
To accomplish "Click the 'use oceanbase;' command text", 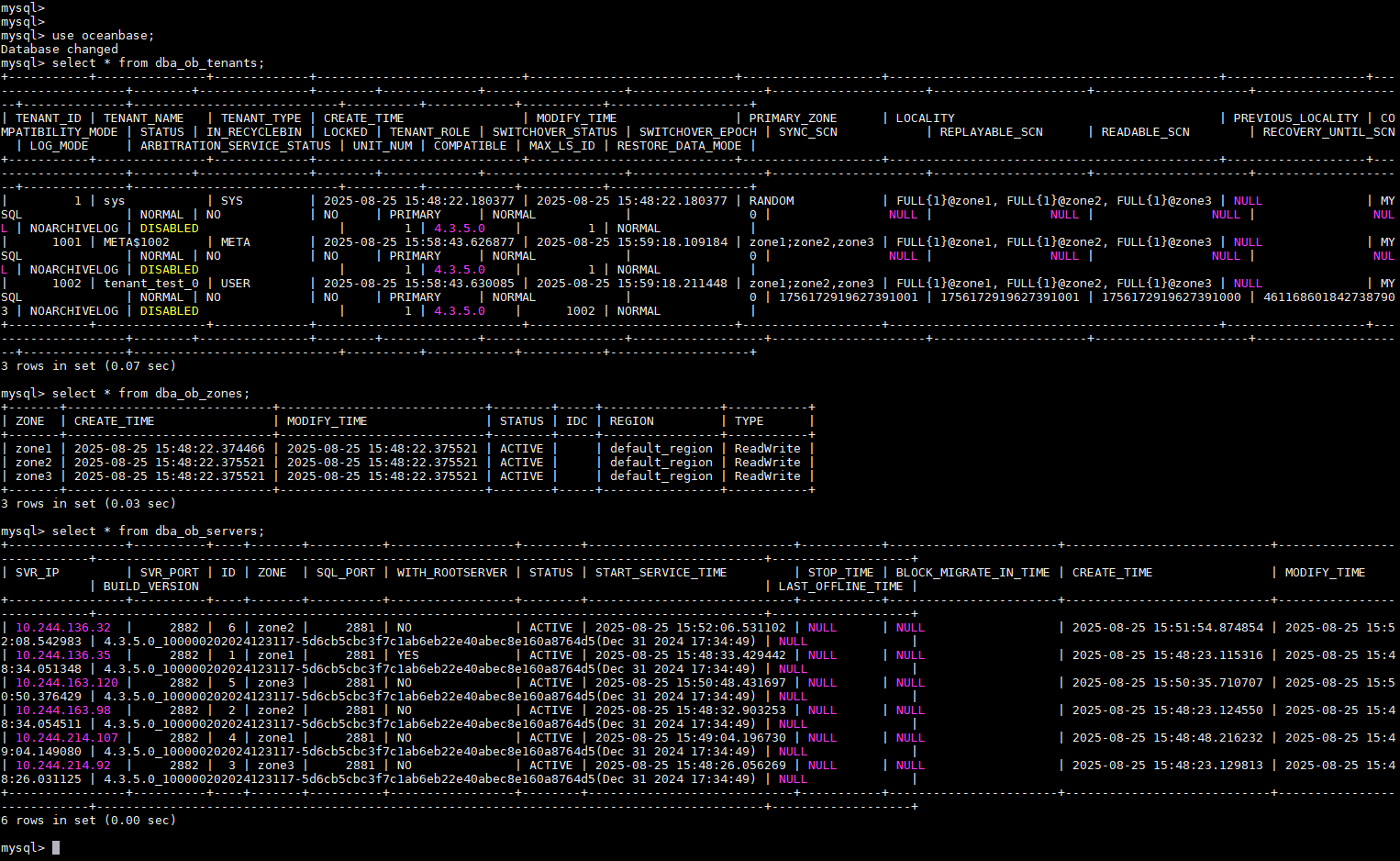I will tap(104, 36).
